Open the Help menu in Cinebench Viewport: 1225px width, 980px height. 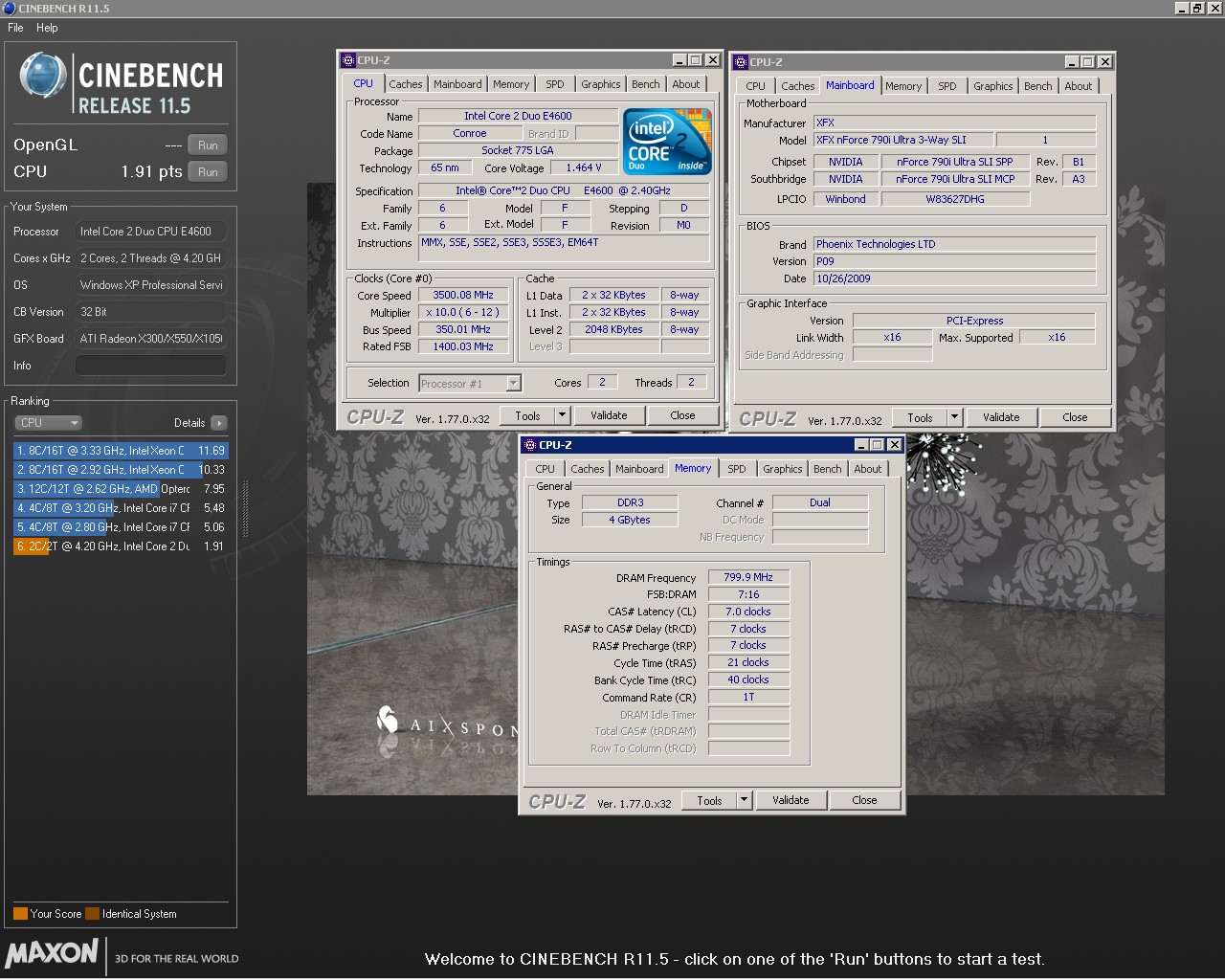click(47, 28)
